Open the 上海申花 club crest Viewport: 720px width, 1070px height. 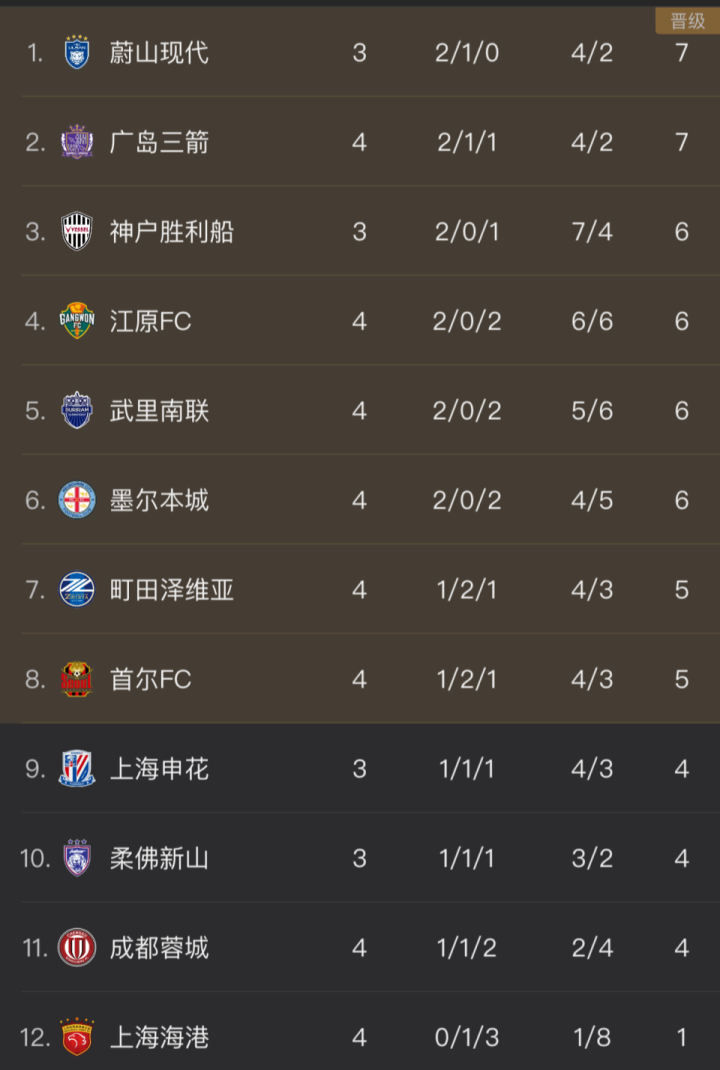point(77,769)
